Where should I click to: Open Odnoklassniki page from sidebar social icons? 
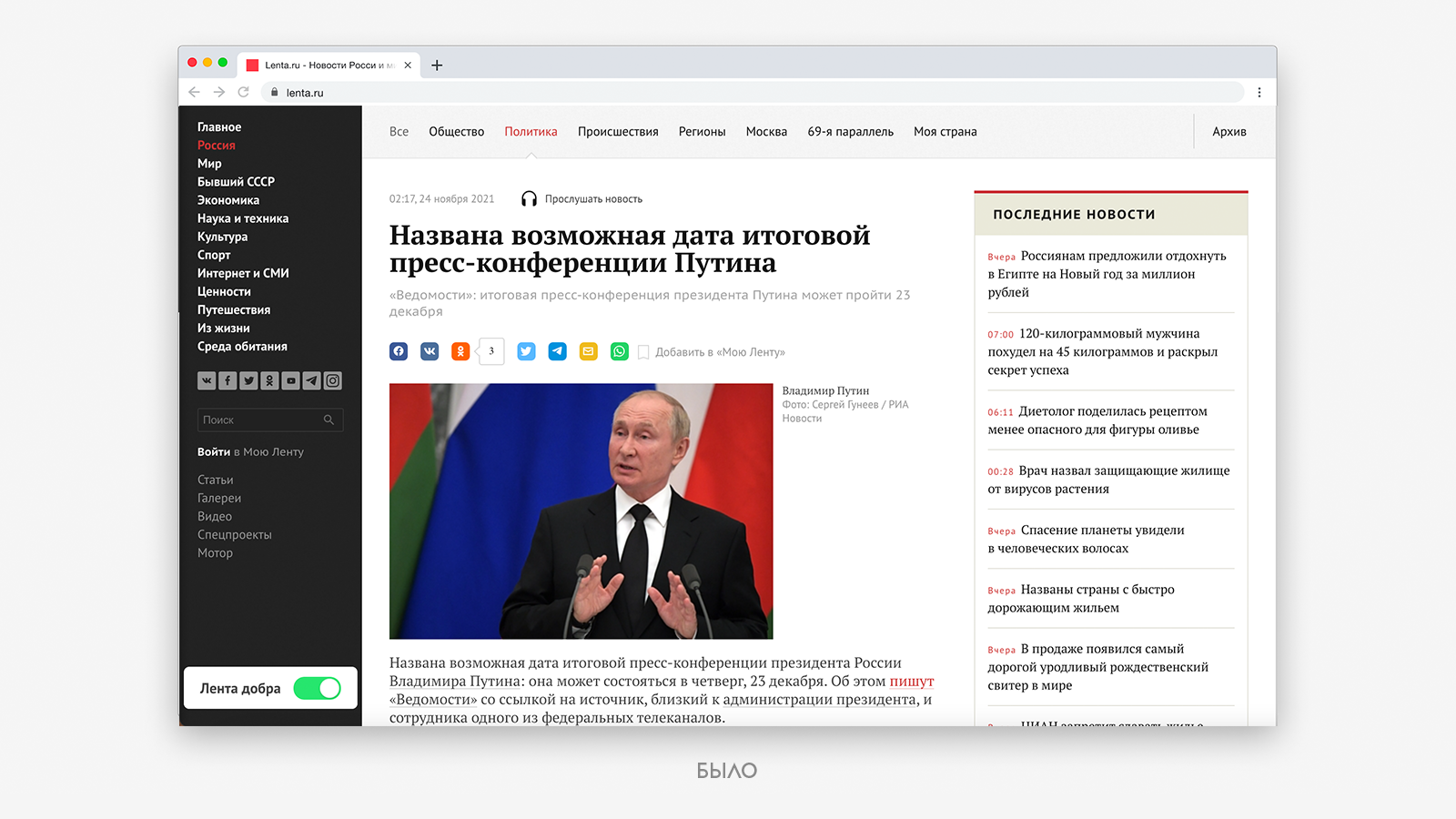tap(269, 381)
